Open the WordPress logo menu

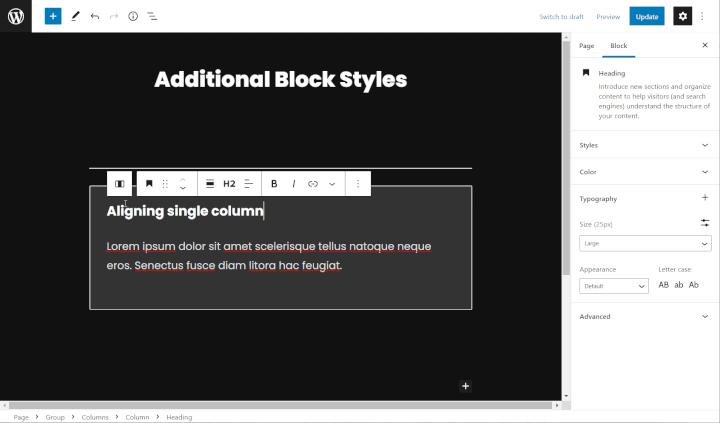tap(16, 16)
